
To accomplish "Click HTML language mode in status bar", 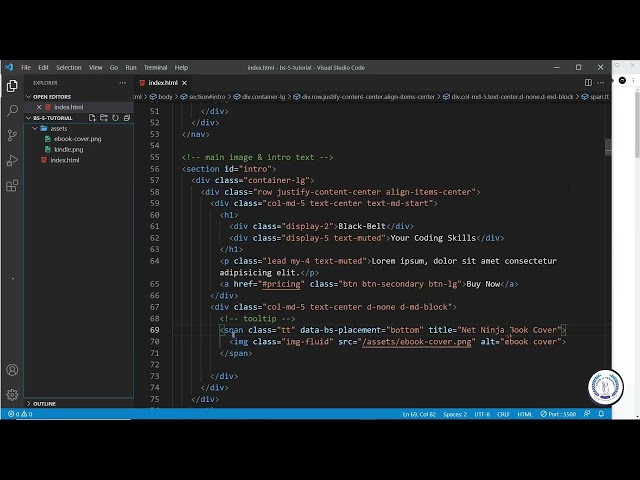I will [x=525, y=414].
